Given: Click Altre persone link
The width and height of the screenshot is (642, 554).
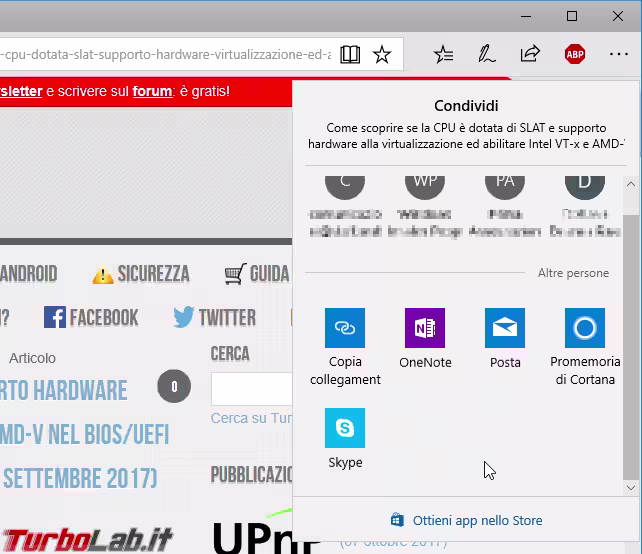Looking at the screenshot, I should click(573, 273).
